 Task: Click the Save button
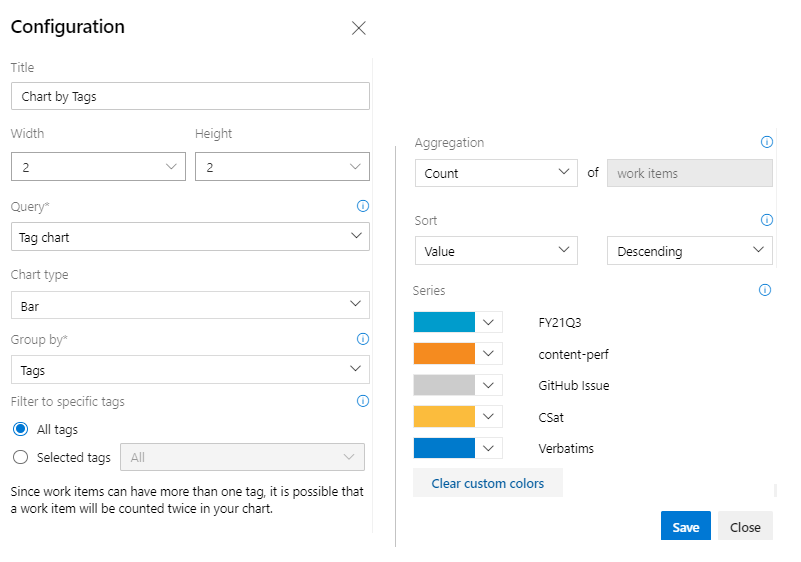pyautogui.click(x=686, y=526)
